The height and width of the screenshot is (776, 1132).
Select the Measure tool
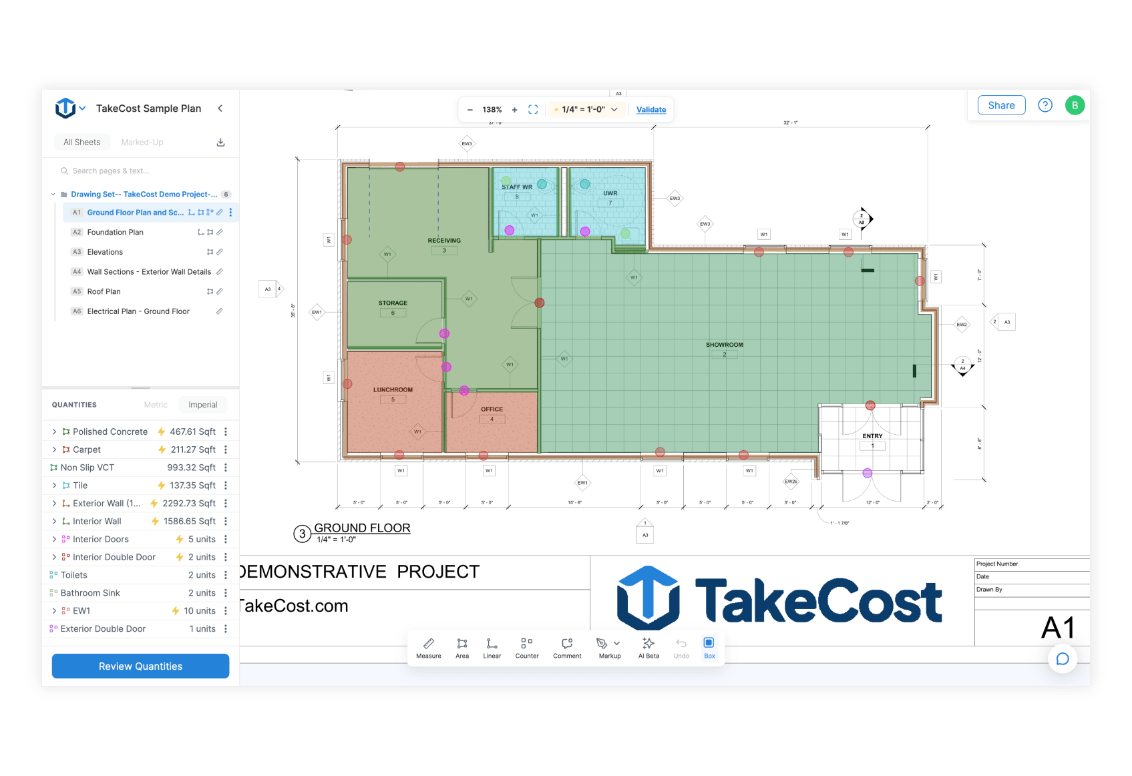428,648
